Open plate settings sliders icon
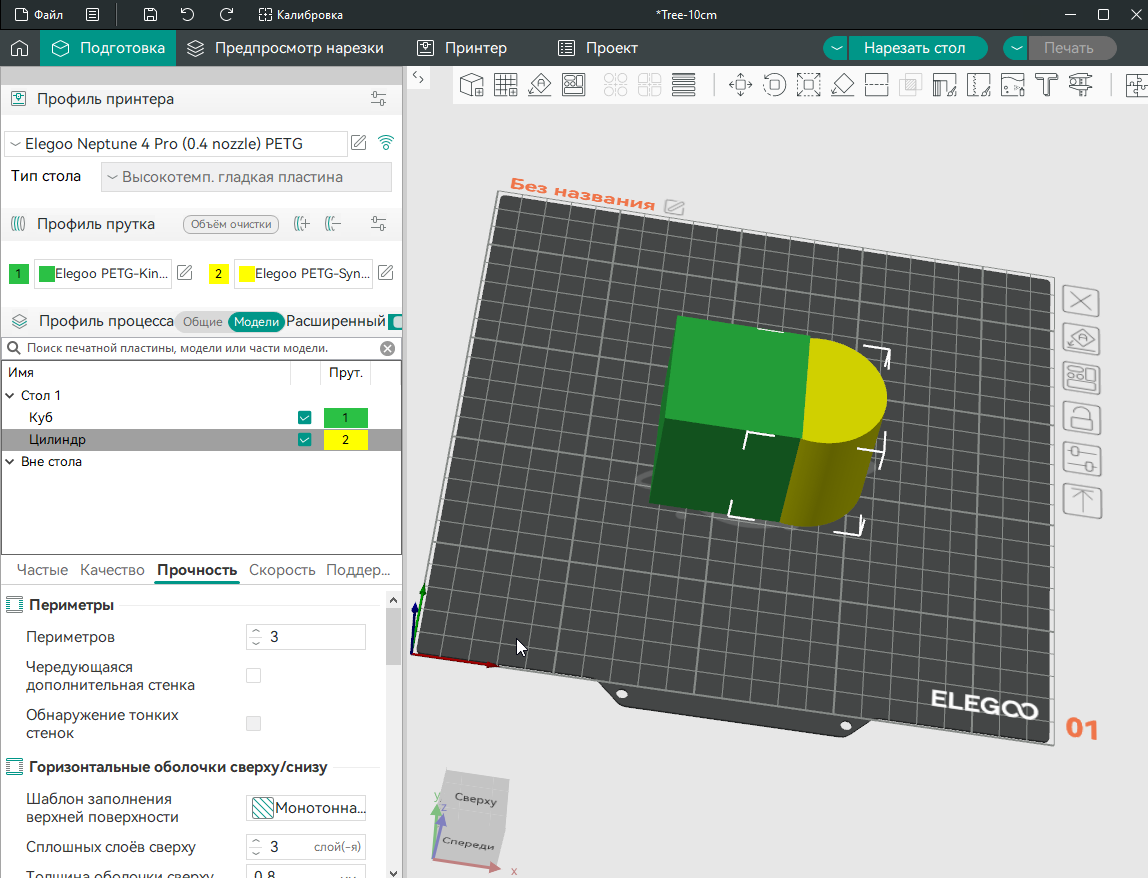The width and height of the screenshot is (1148, 878). [1082, 461]
